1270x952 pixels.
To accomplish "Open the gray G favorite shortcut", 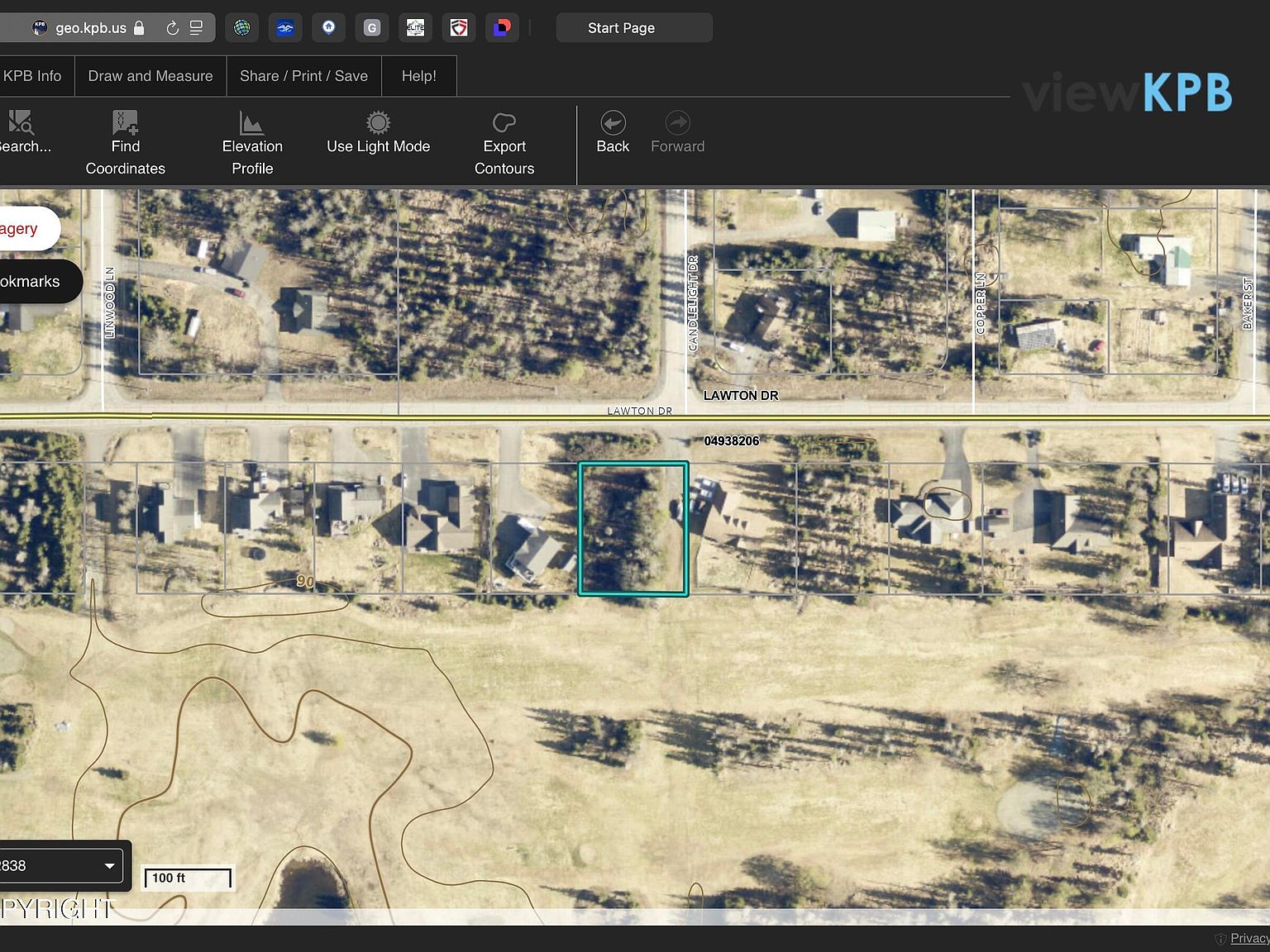I will pyautogui.click(x=372, y=28).
